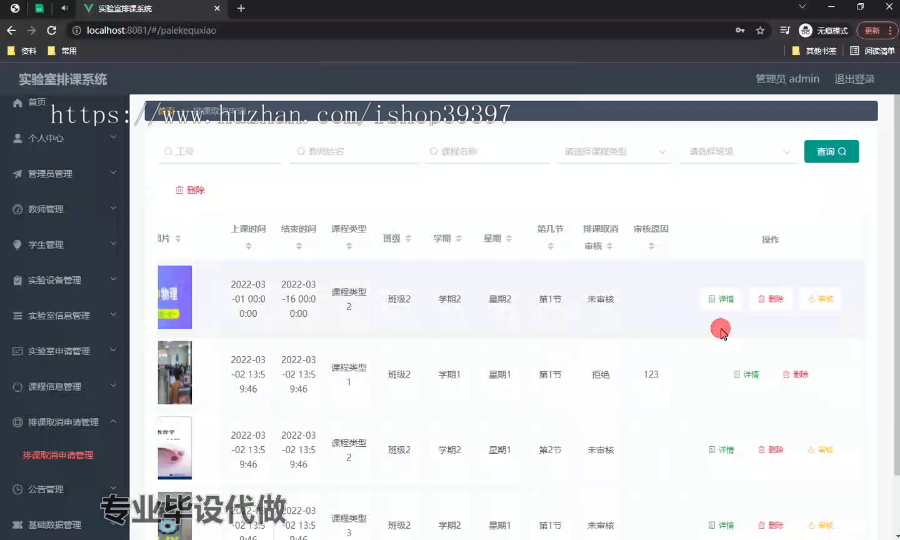This screenshot has height=540, width=900.
Task: Open 个人中心 sidebar menu
Action: click(64, 138)
